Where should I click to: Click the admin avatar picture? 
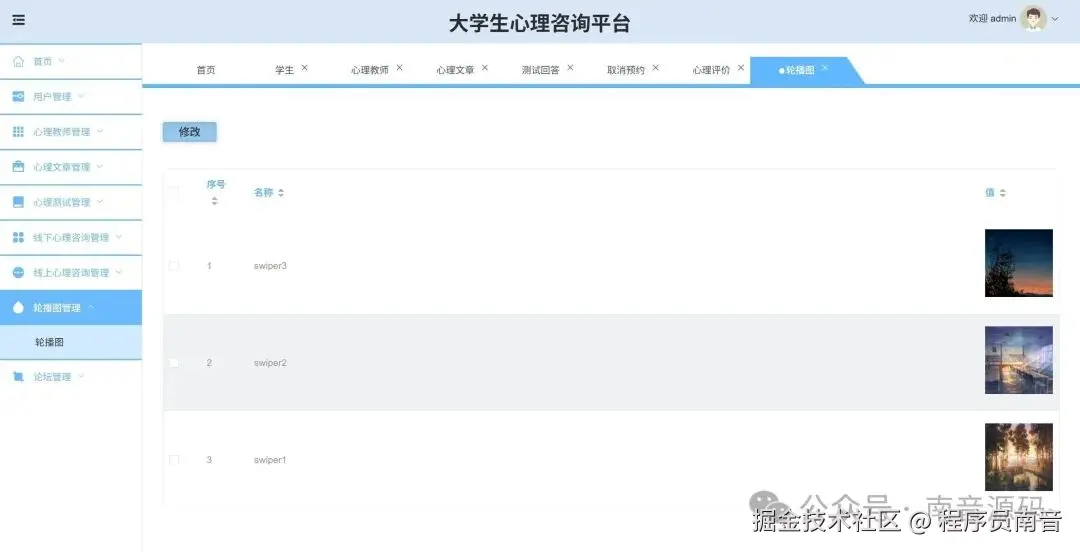tap(1033, 19)
